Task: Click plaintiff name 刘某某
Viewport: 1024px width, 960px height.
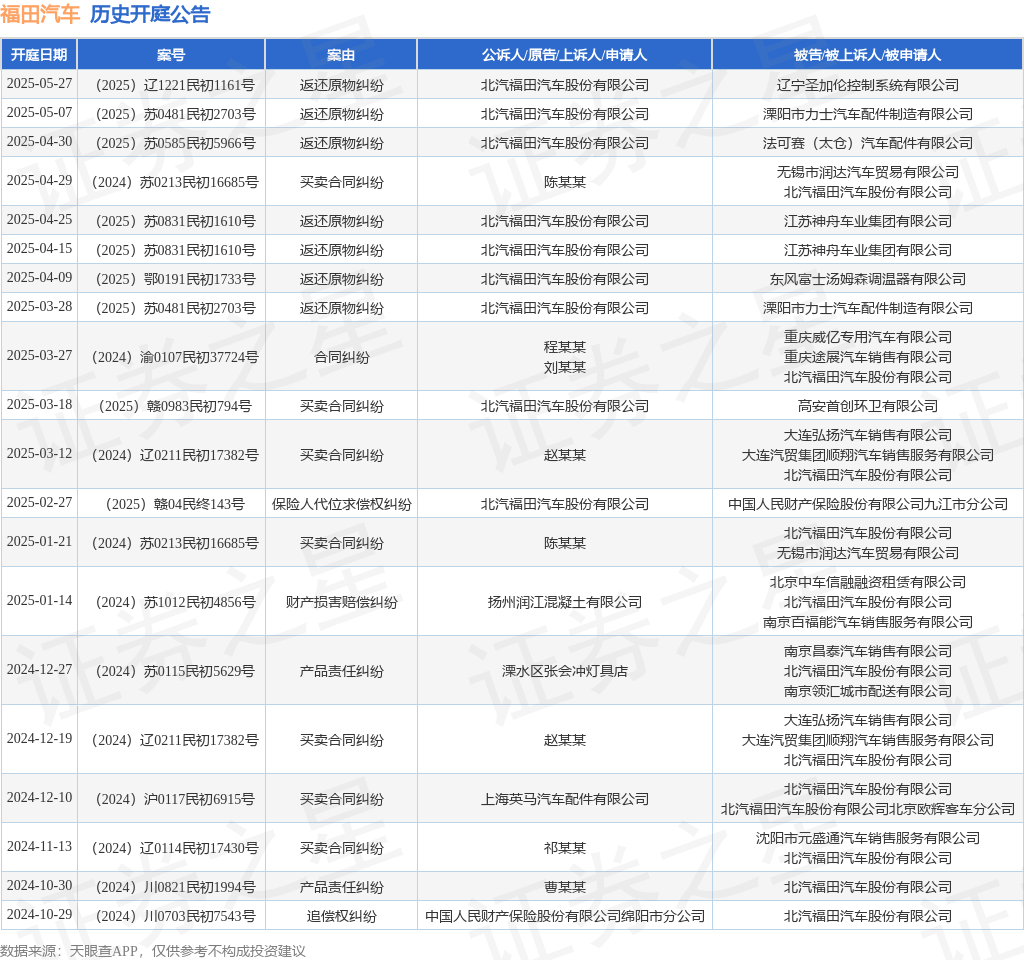Action: pyautogui.click(x=564, y=368)
